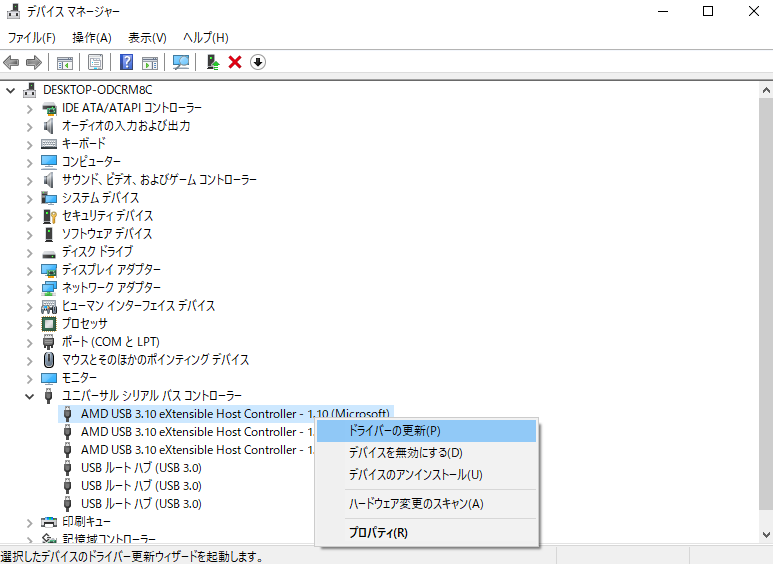The width and height of the screenshot is (773, 564).
Task: Choose ドライバーの更新(P) in context menu
Action: [x=394, y=431]
